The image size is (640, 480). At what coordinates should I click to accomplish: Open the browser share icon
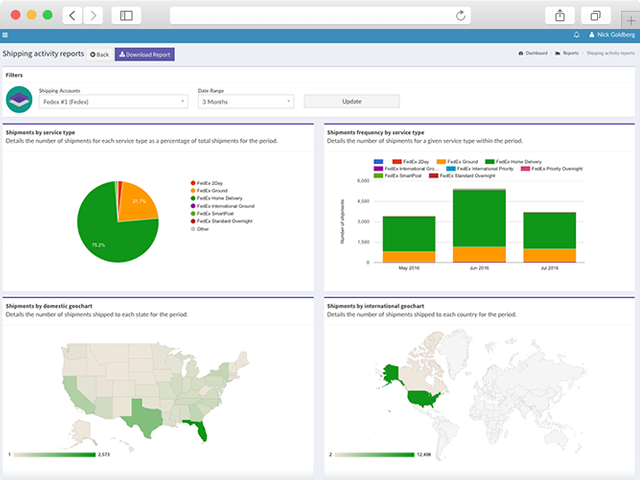[x=560, y=16]
